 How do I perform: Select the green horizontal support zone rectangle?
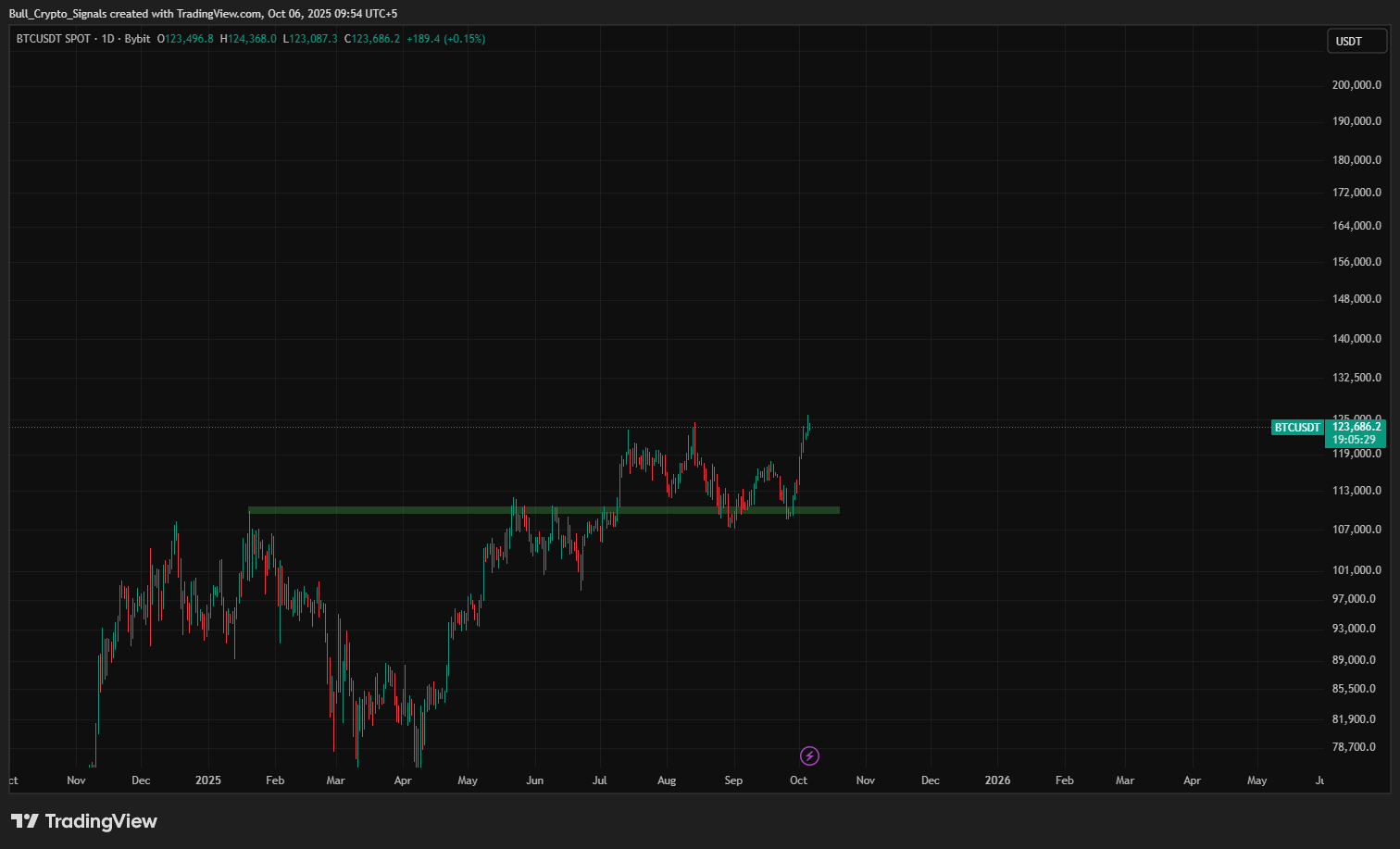coord(544,510)
